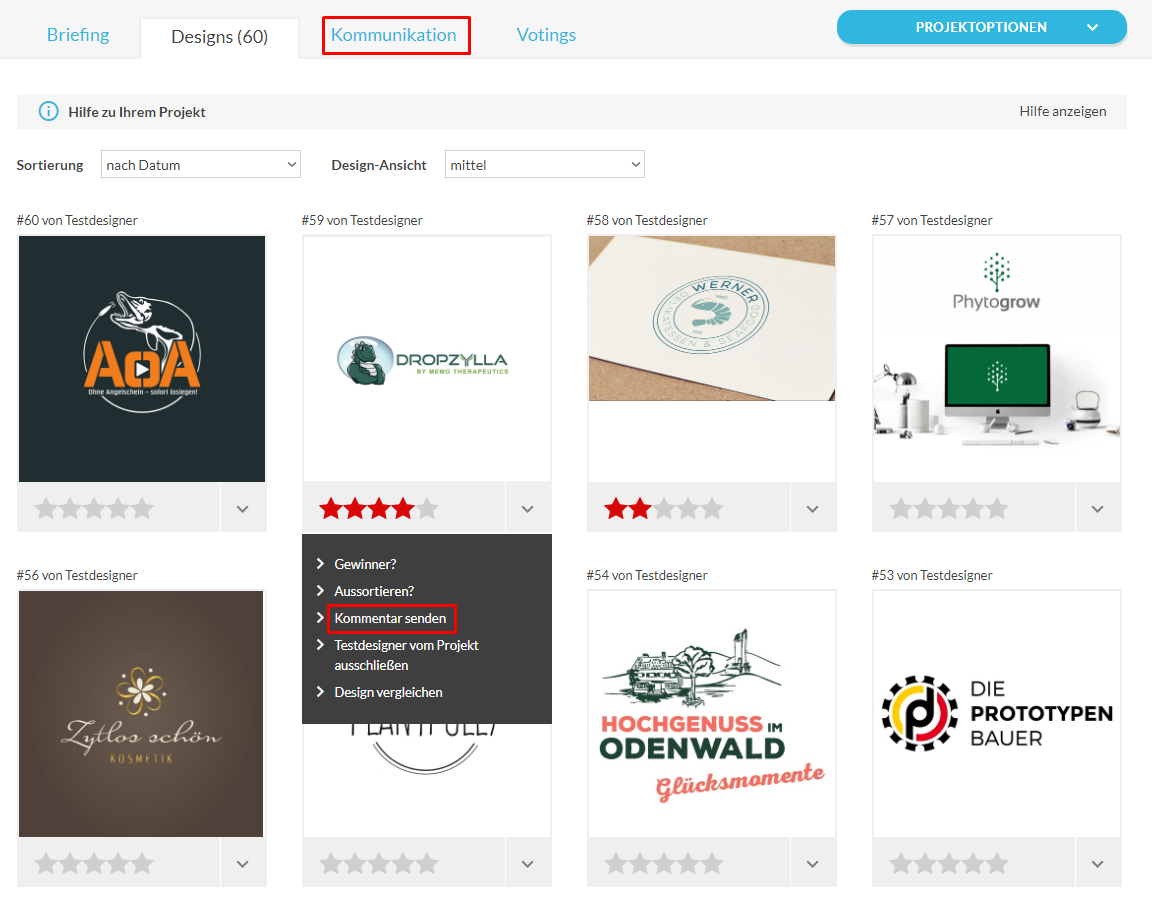Show the options menu for design #57
This screenshot has height=901, width=1152.
click(x=1098, y=509)
